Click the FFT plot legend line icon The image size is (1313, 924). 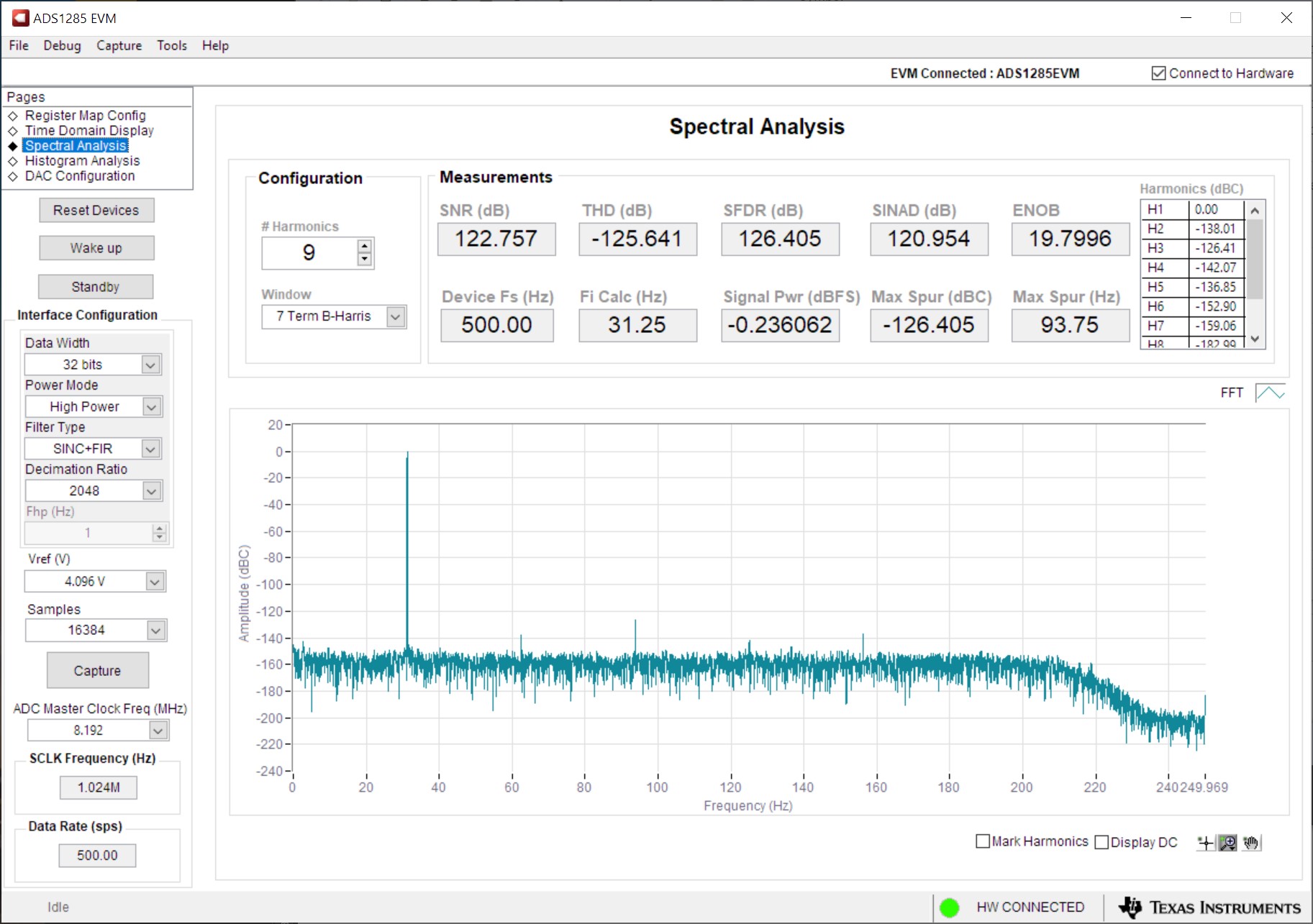point(1271,393)
